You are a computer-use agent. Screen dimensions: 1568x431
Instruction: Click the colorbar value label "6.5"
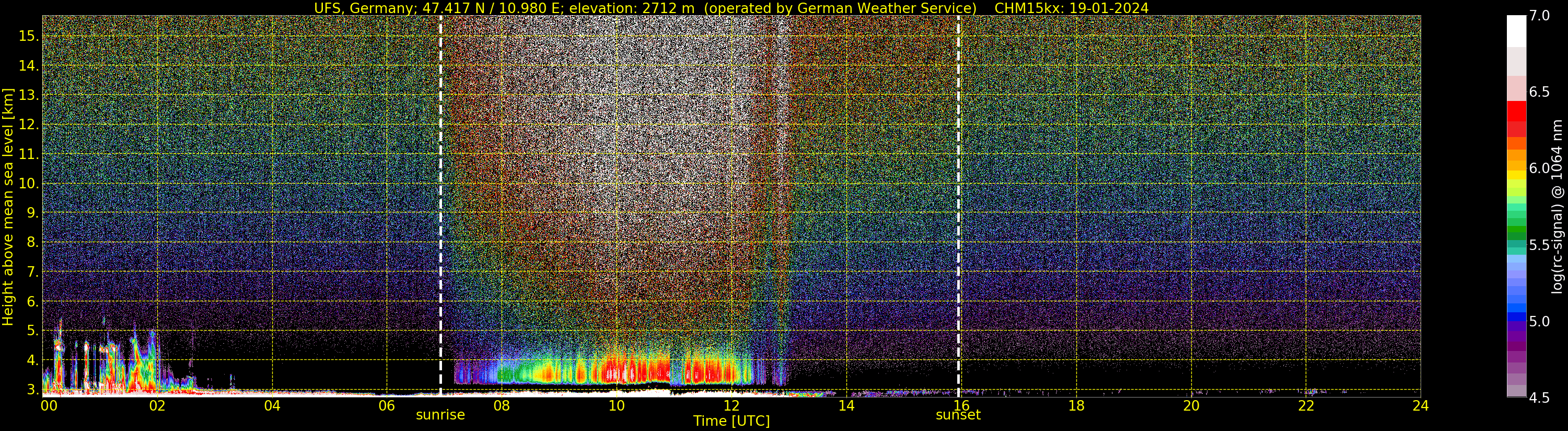(x=1539, y=92)
